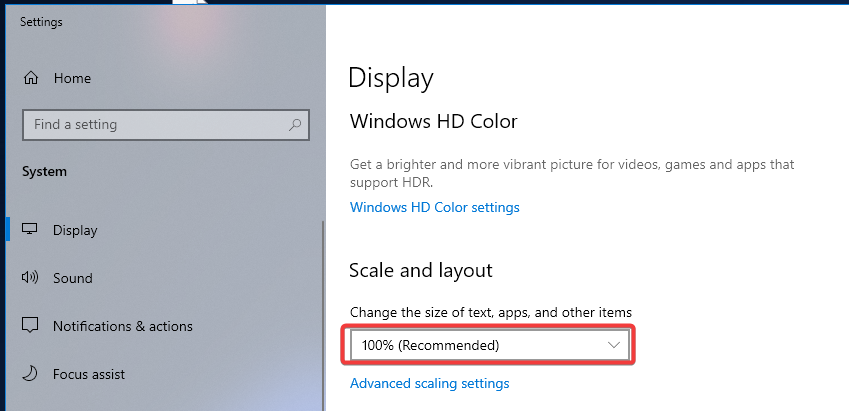Click the Settings window title text
The height and width of the screenshot is (411, 849).
pos(41,22)
